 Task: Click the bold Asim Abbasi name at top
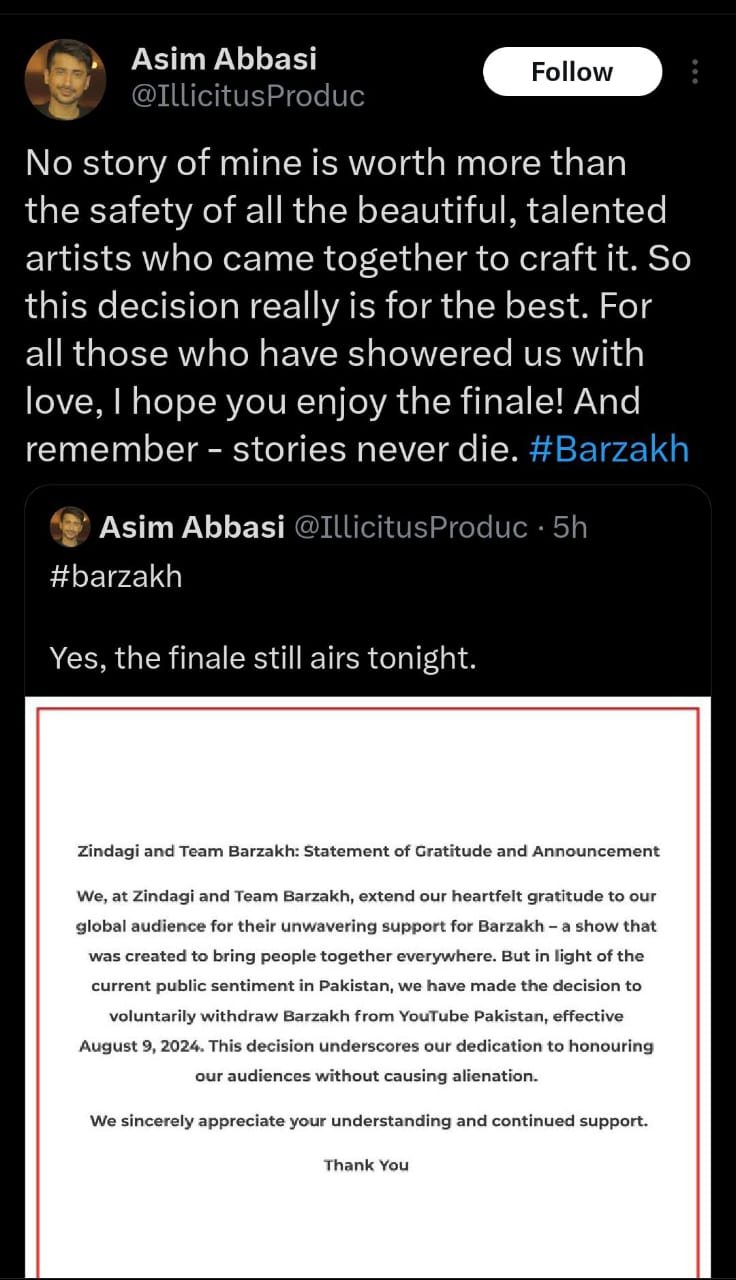coord(224,59)
